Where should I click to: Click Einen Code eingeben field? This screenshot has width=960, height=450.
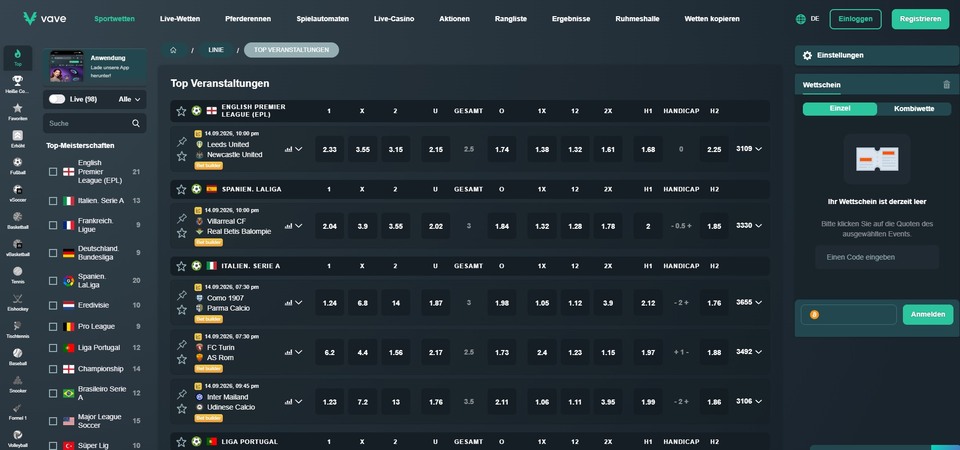[877, 257]
